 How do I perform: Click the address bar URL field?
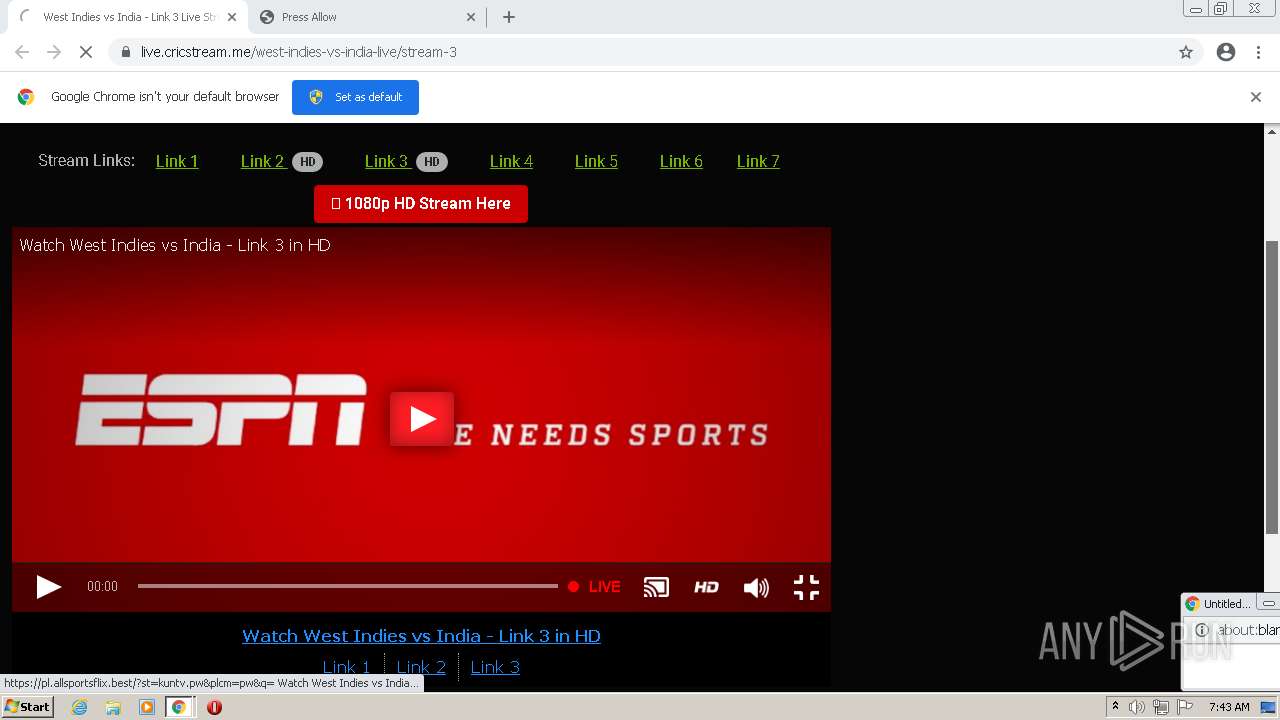655,52
